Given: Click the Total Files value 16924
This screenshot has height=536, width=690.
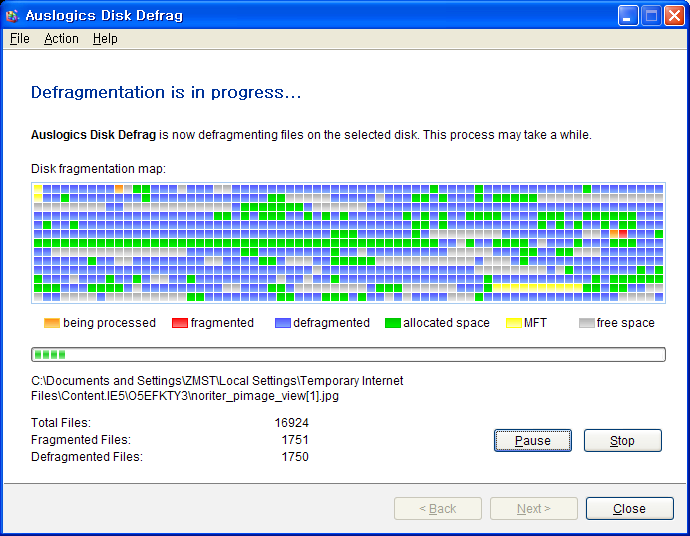Looking at the screenshot, I should point(291,423).
